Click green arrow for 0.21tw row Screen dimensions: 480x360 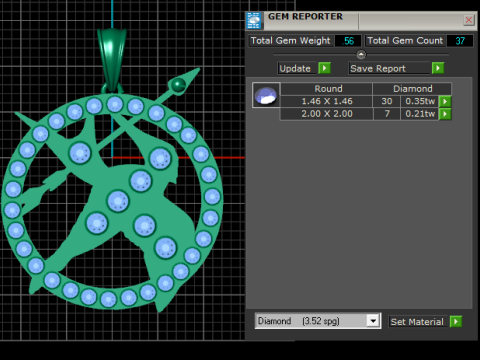pos(445,114)
